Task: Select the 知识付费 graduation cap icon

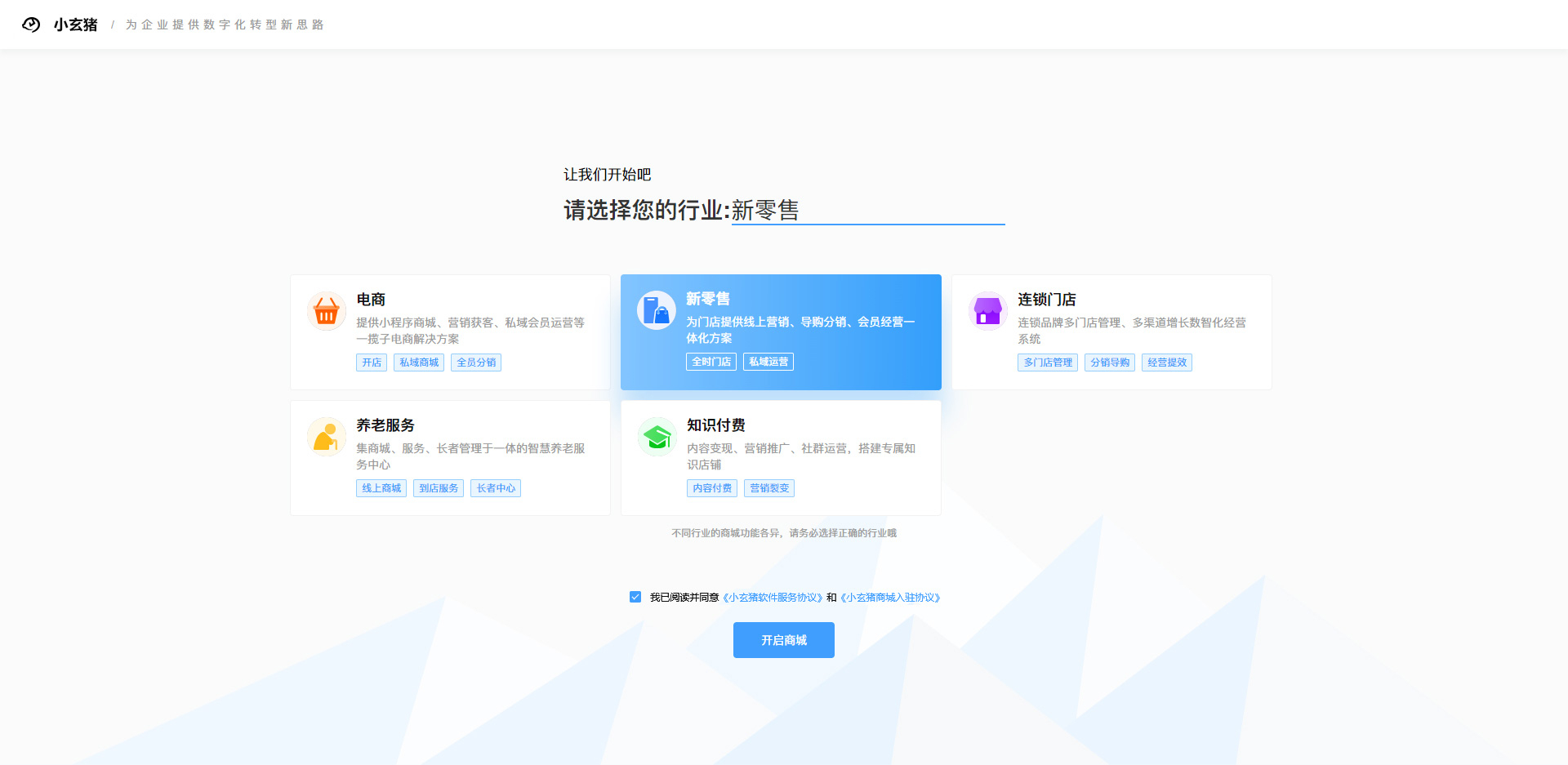Action: coord(657,437)
